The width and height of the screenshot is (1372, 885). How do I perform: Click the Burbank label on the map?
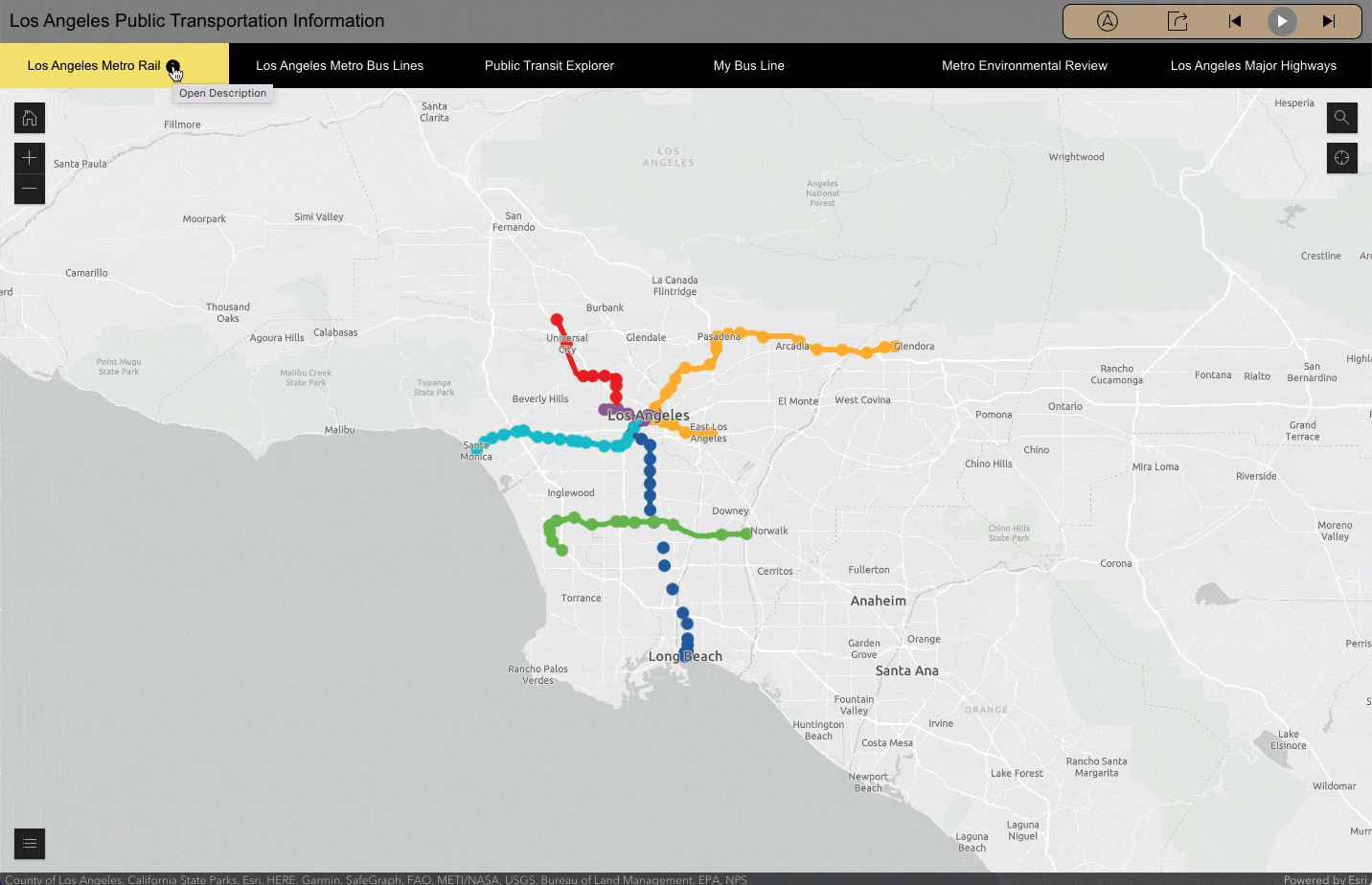click(x=605, y=308)
